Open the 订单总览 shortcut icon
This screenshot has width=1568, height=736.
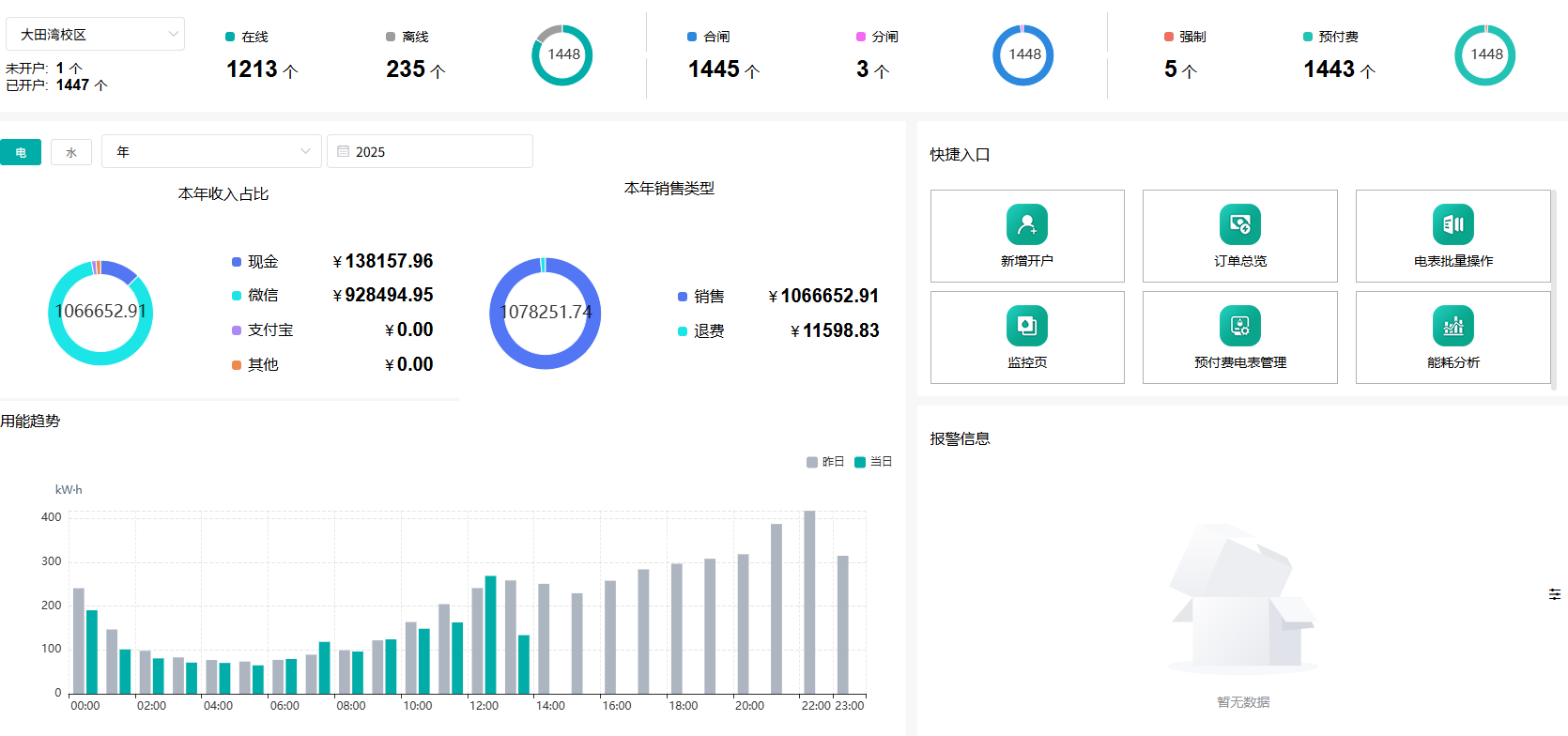[1239, 224]
